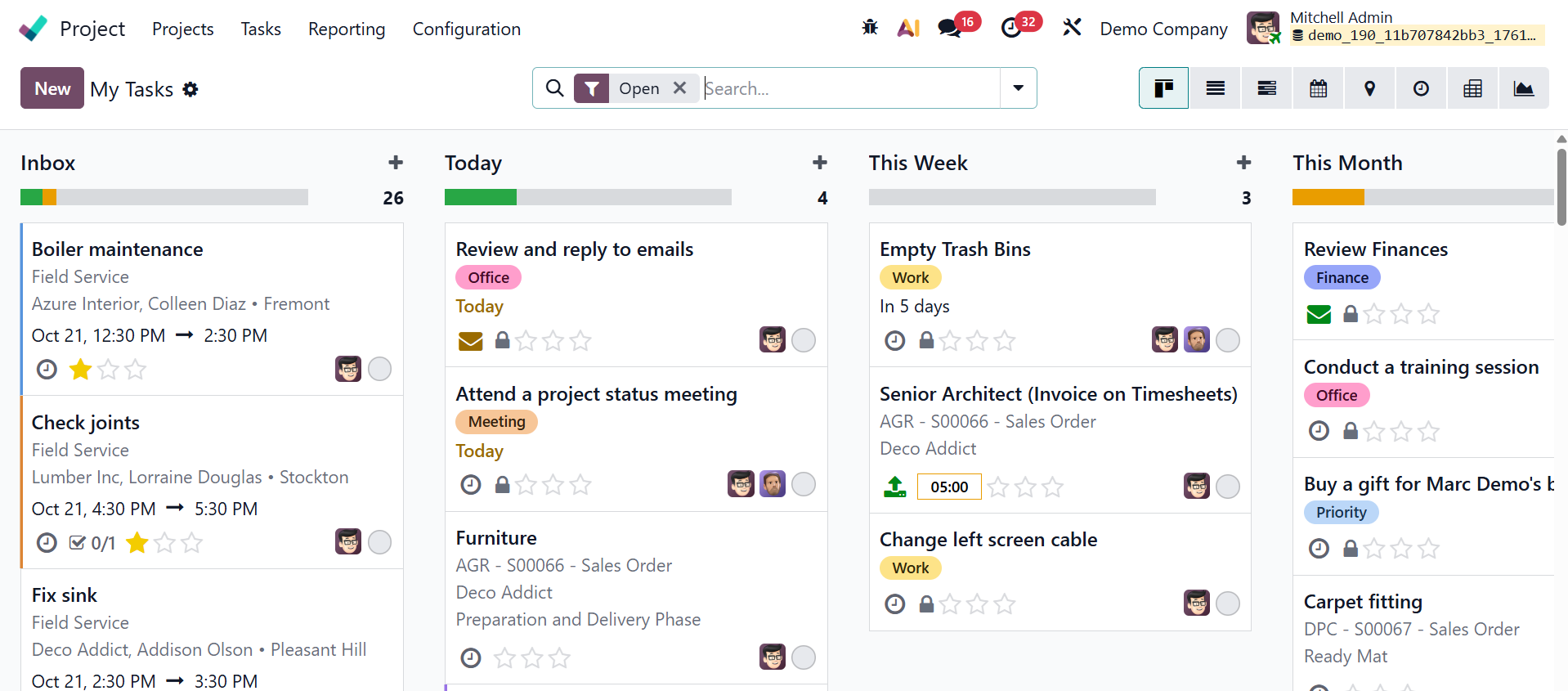
Task: Switch to the graph view
Action: click(1523, 88)
